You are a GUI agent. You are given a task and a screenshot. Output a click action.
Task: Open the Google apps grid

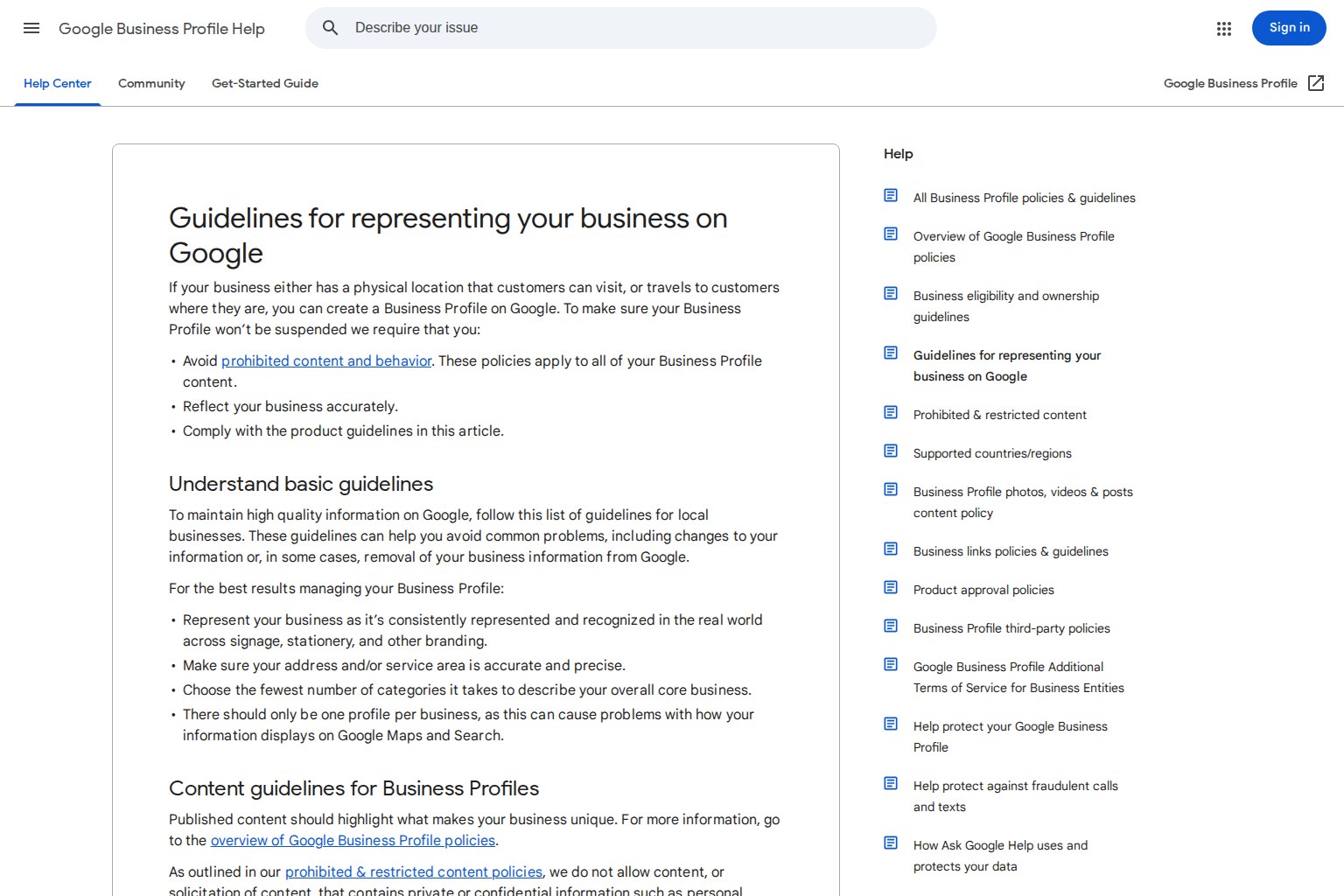tap(1224, 29)
